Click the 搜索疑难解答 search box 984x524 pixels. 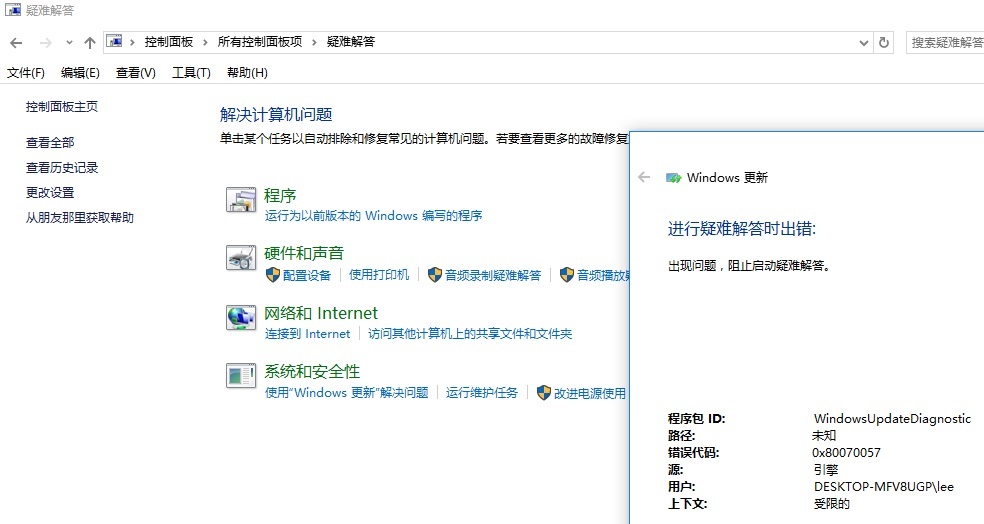point(945,43)
